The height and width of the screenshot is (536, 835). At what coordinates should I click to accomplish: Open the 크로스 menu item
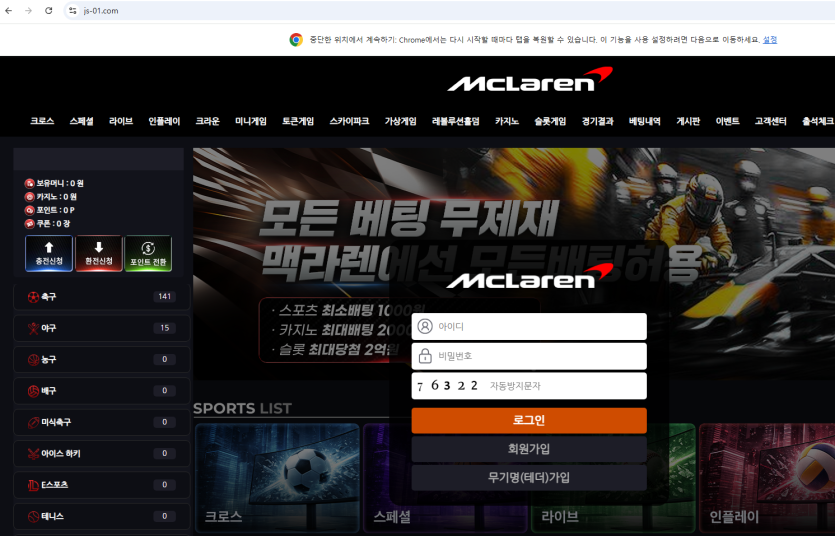coord(42,121)
